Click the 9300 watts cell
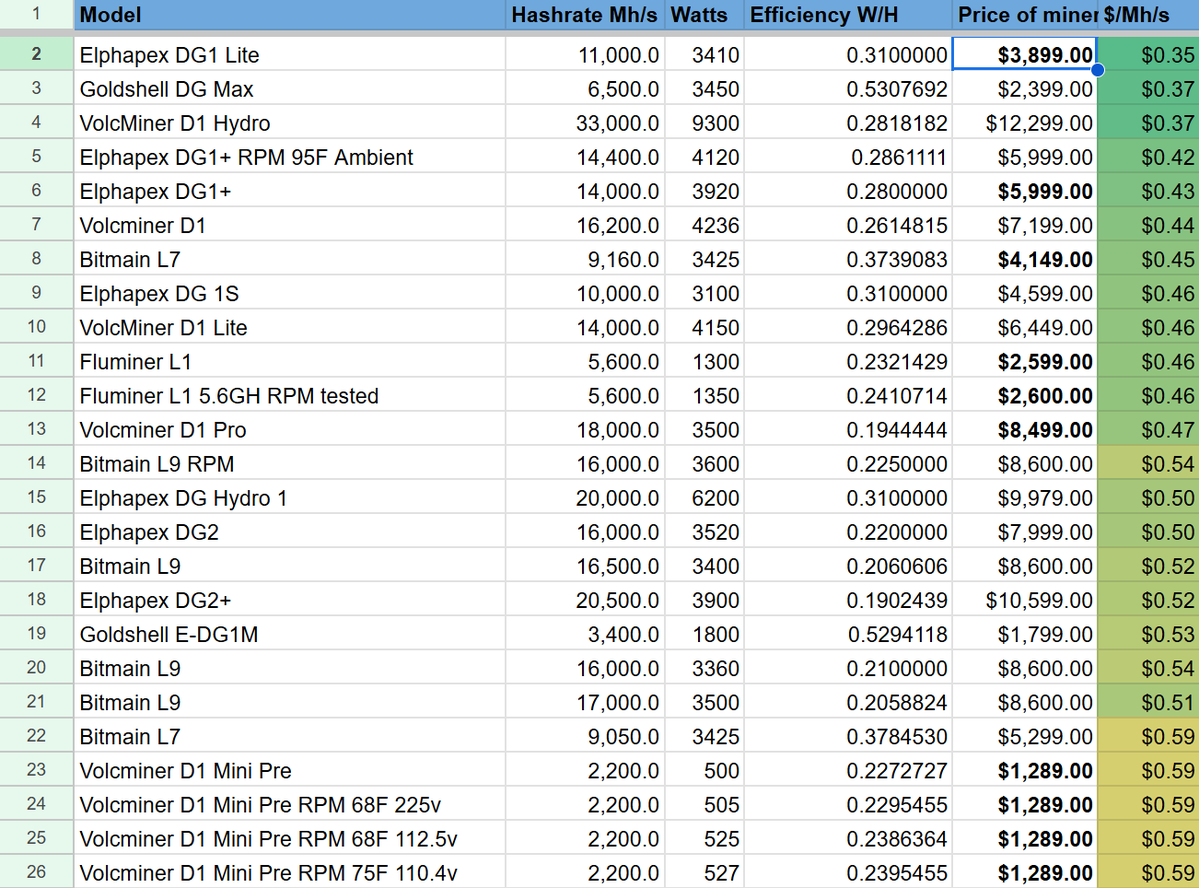This screenshot has height=888, width=1199. 704,123
